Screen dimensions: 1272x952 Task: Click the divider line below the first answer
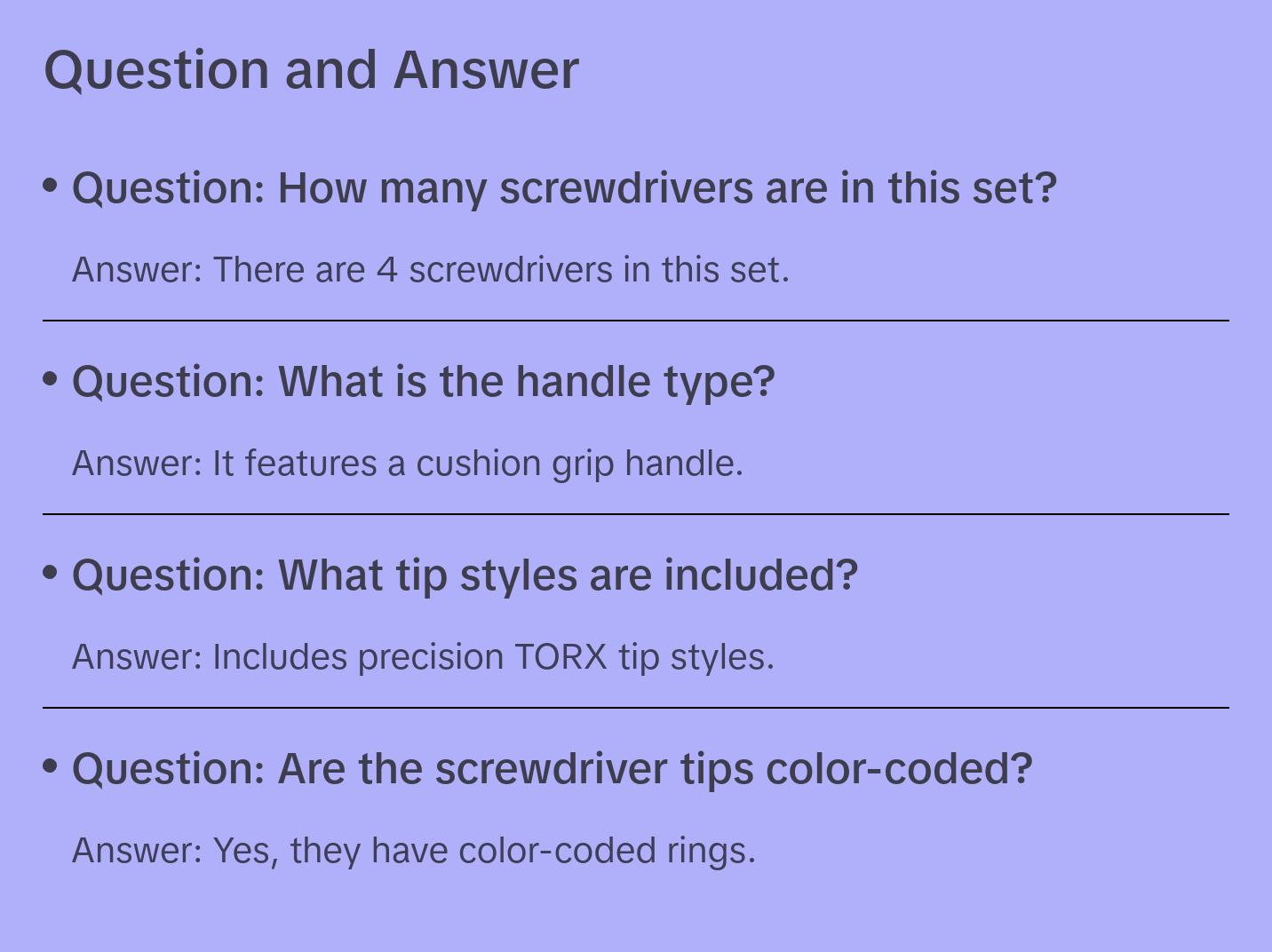pyautogui.click(x=636, y=321)
